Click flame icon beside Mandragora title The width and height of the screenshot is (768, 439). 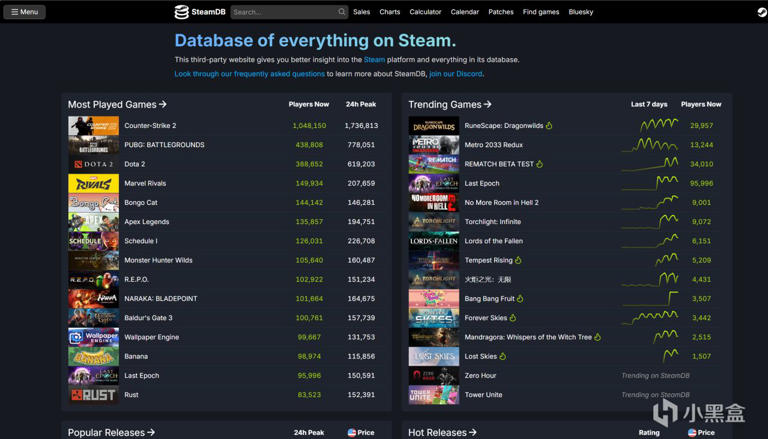click(598, 337)
